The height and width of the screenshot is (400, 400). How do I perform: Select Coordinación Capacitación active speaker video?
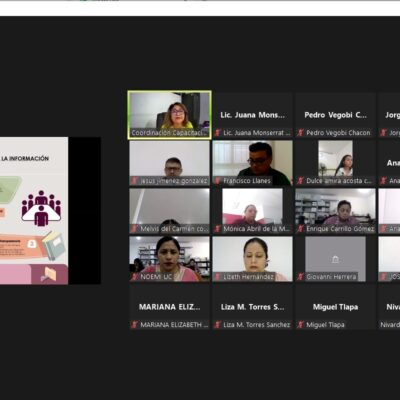pos(170,115)
